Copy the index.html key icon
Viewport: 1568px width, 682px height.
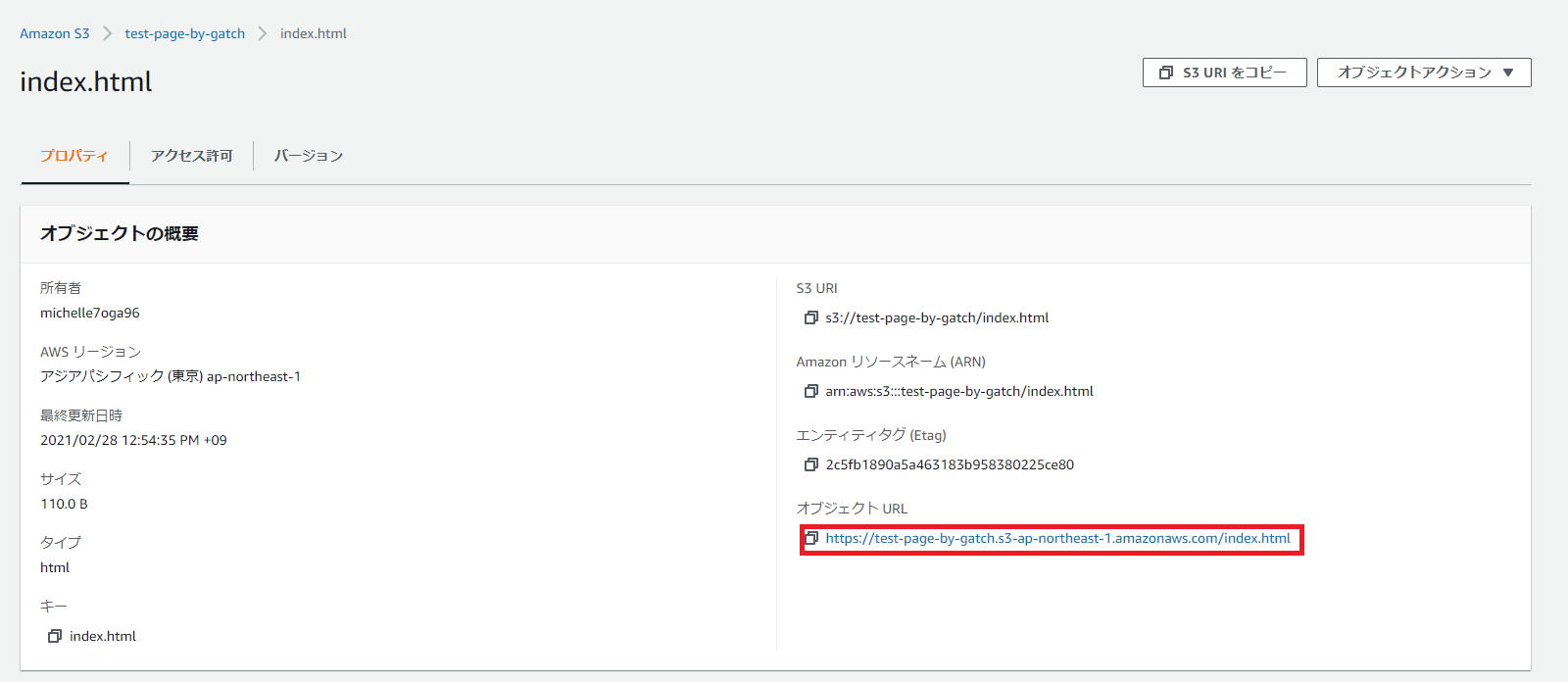click(55, 636)
